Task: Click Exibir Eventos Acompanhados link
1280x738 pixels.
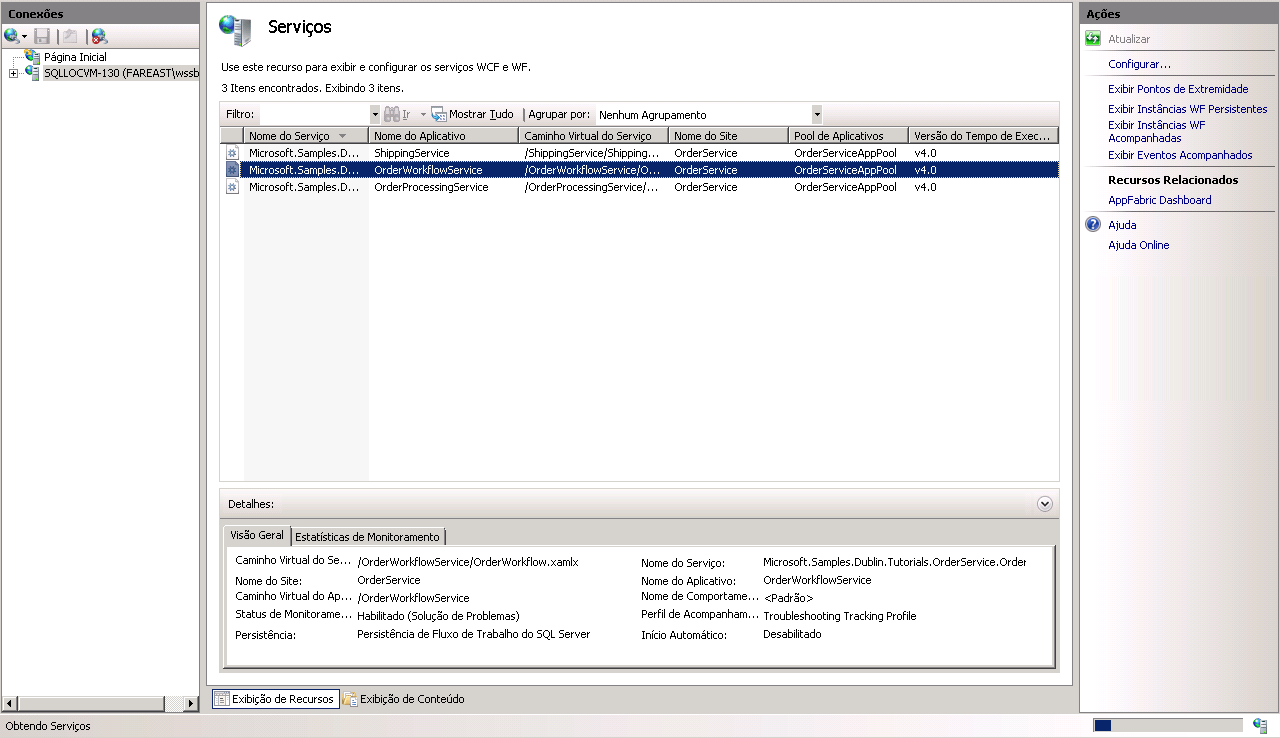Action: click(1180, 155)
